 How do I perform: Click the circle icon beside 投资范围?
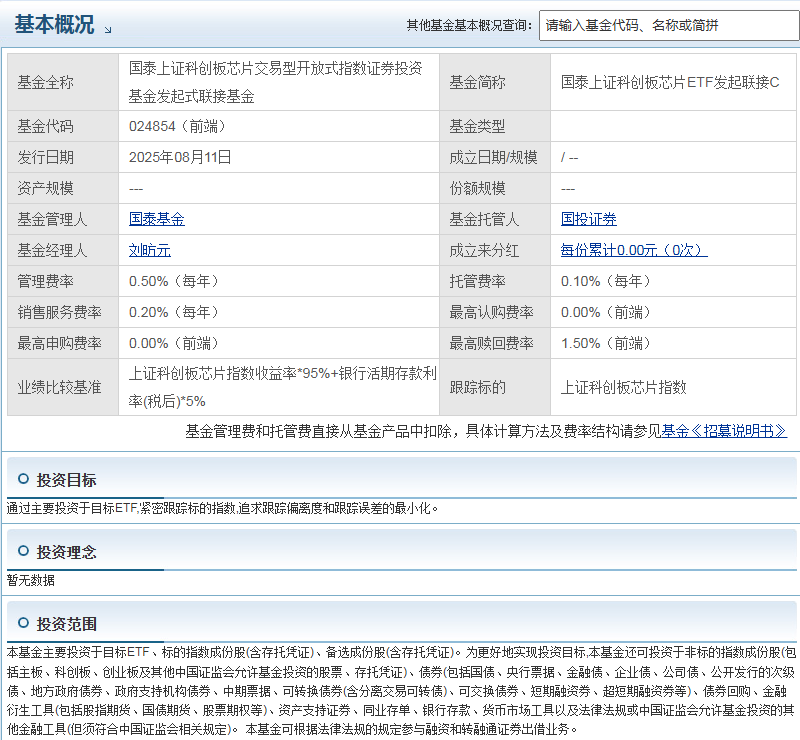(x=23, y=623)
